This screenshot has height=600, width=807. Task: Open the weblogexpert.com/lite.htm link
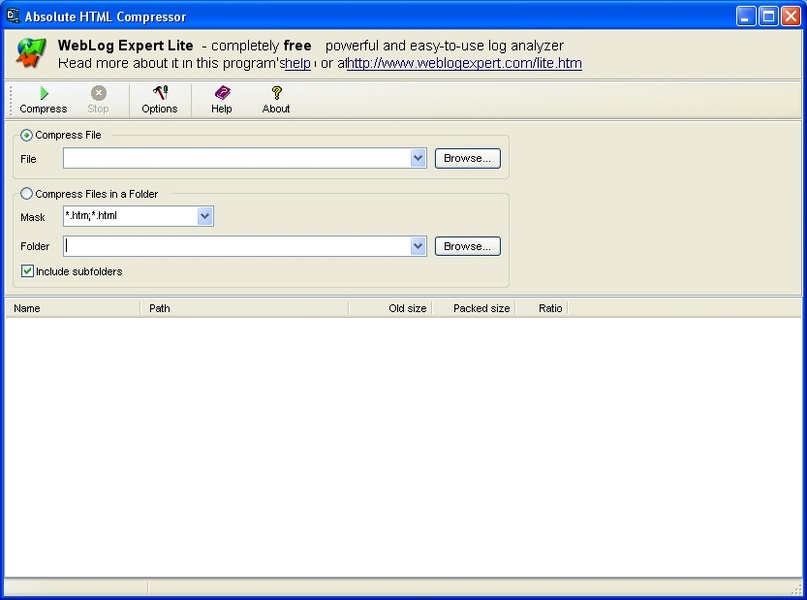click(465, 63)
